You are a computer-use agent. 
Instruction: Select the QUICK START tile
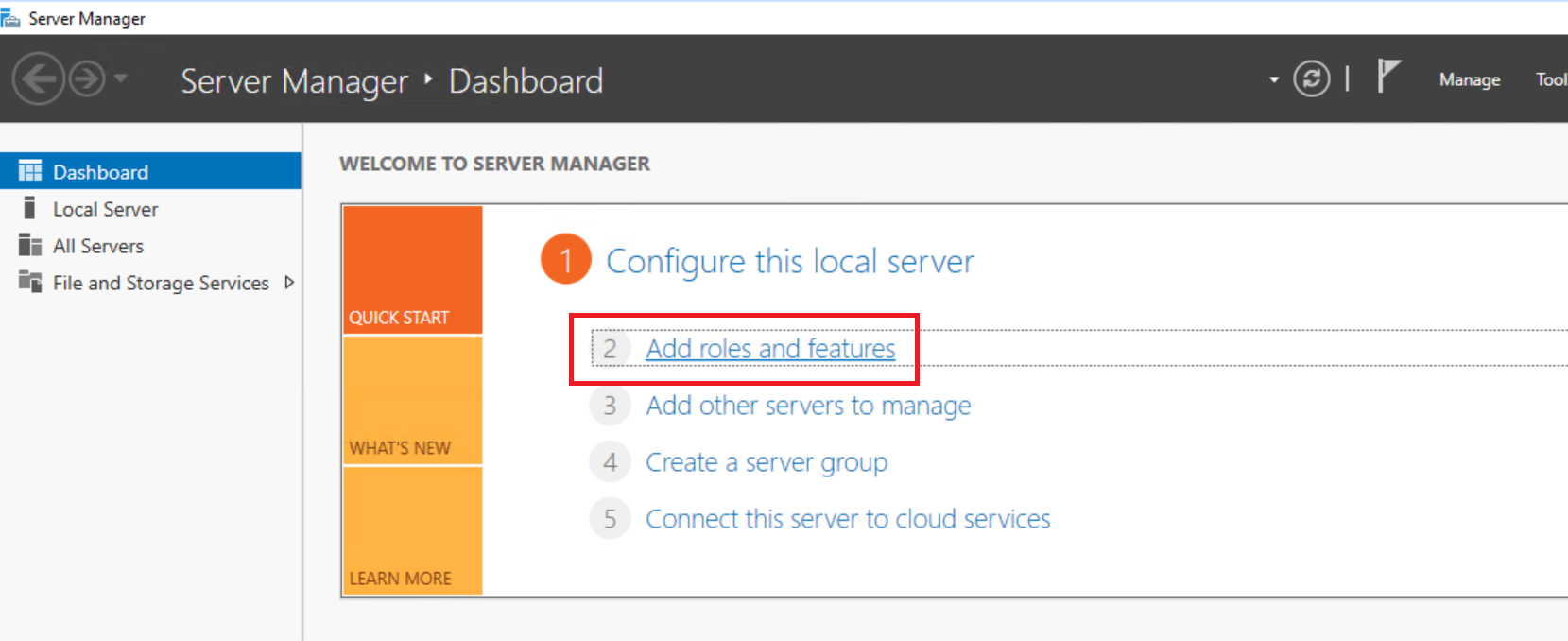point(413,270)
